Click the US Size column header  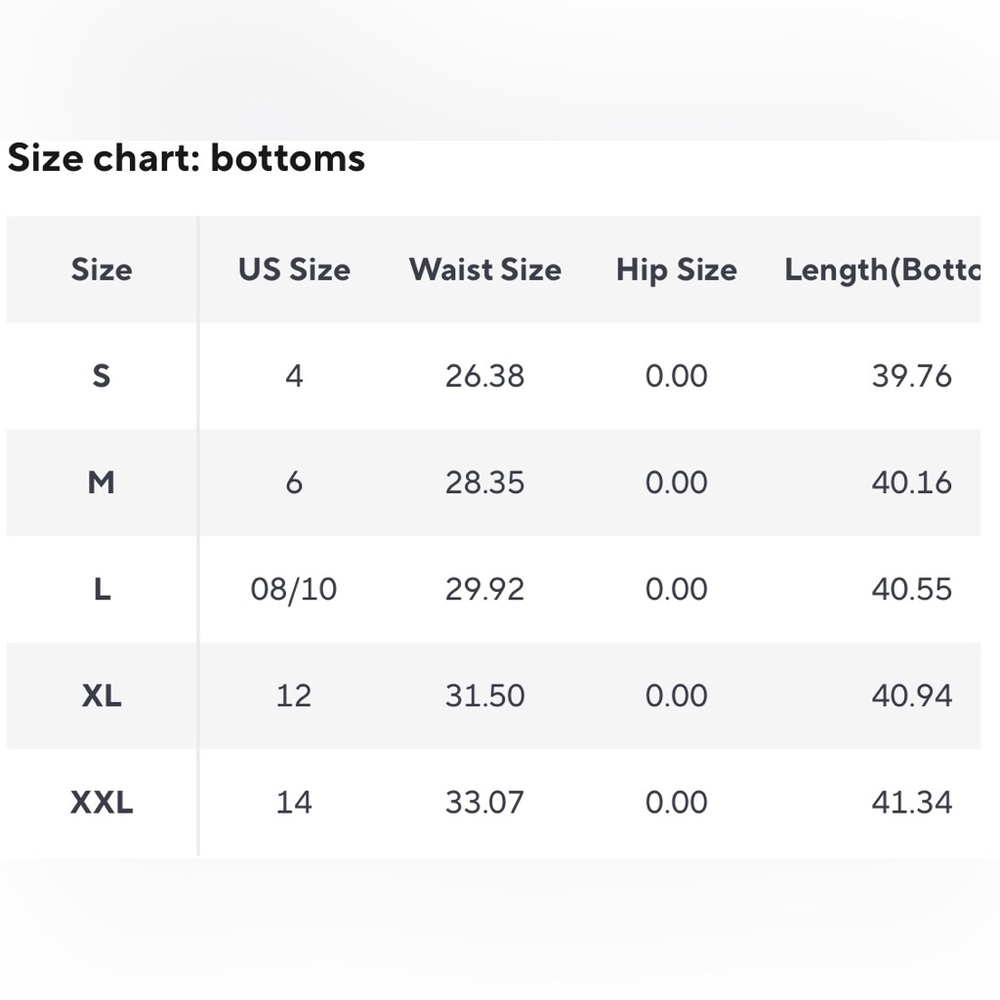[294, 269]
